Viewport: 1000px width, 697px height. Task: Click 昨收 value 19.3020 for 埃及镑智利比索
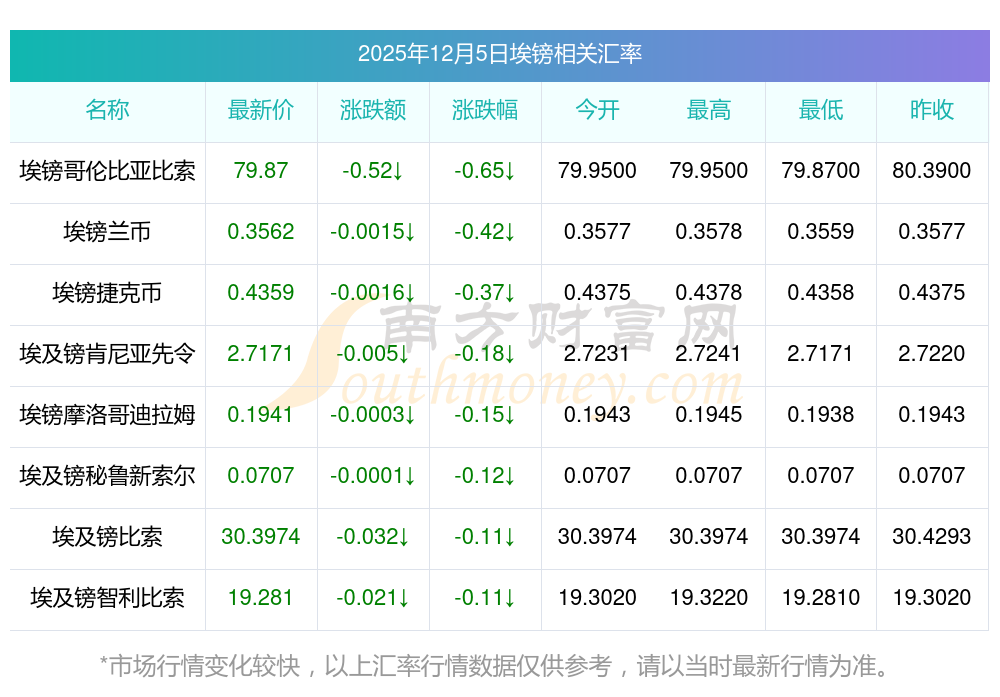(932, 598)
